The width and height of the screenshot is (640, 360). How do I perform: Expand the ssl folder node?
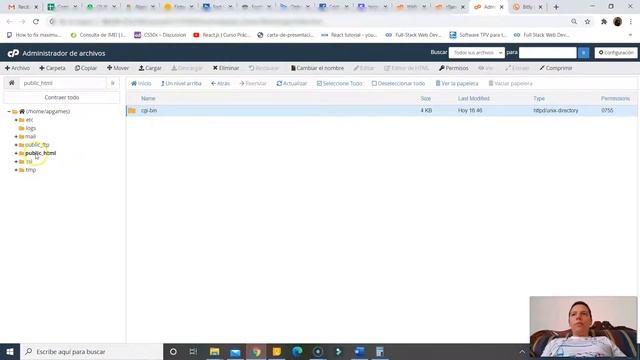(16, 162)
